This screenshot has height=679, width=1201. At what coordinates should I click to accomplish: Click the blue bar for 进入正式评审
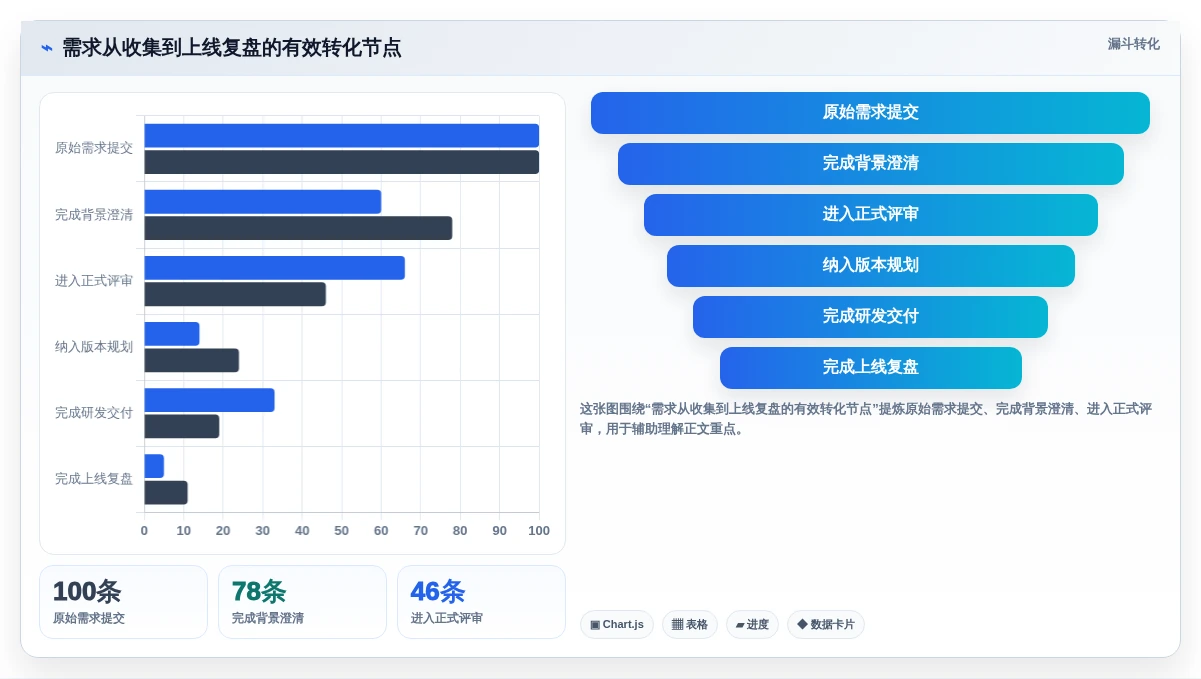275,268
